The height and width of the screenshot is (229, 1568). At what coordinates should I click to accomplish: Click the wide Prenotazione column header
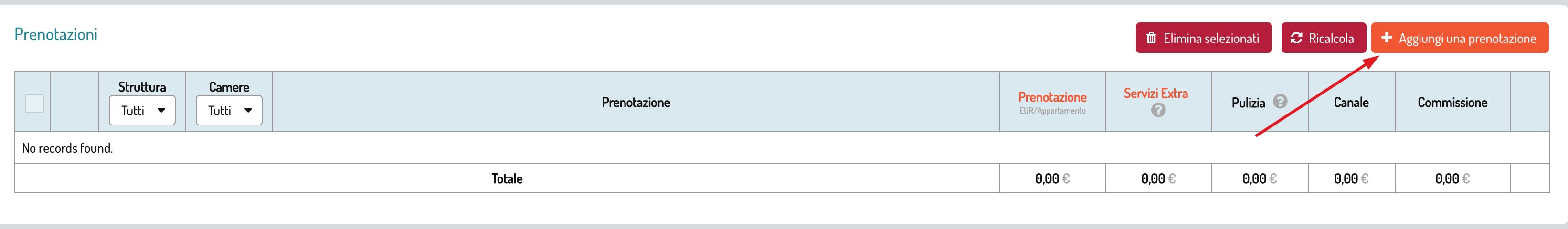click(x=636, y=103)
